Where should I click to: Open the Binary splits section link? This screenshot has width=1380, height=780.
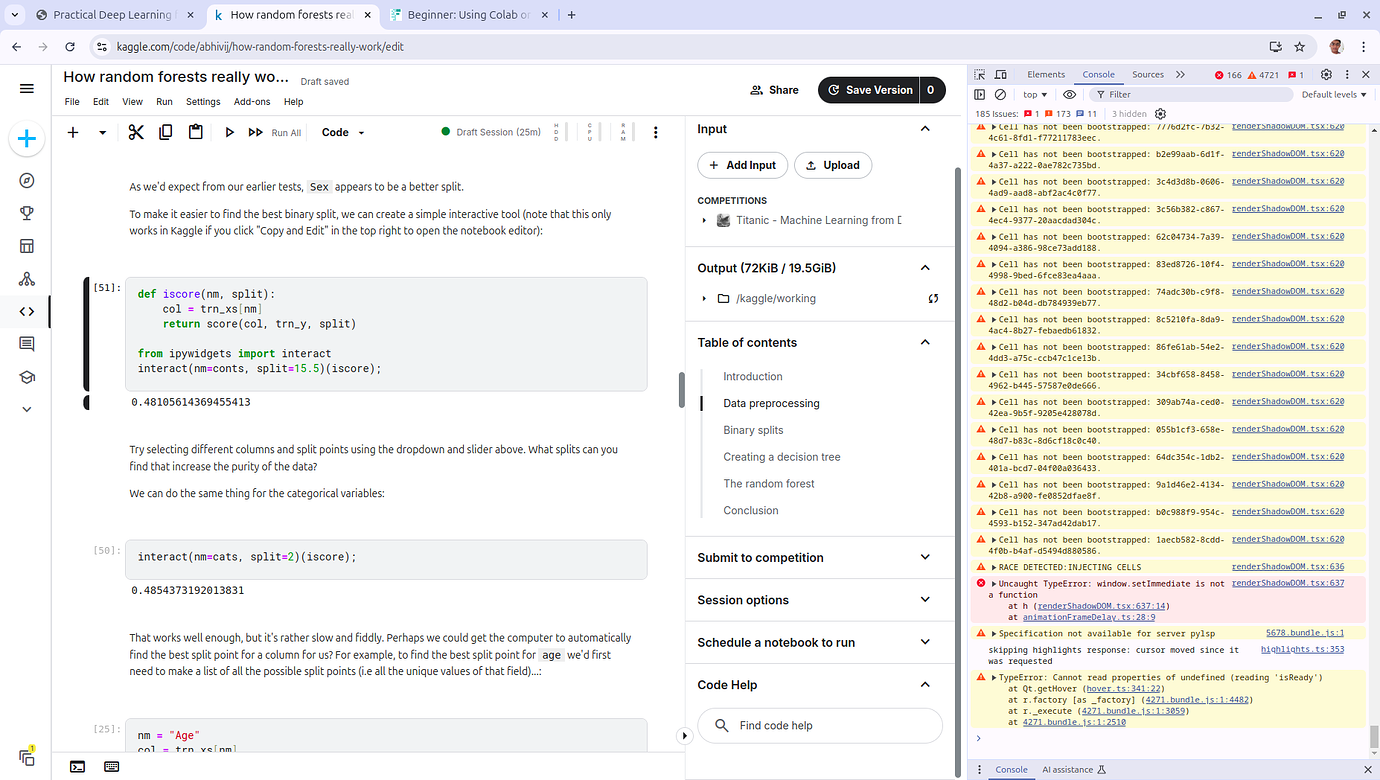pyautogui.click(x=752, y=429)
